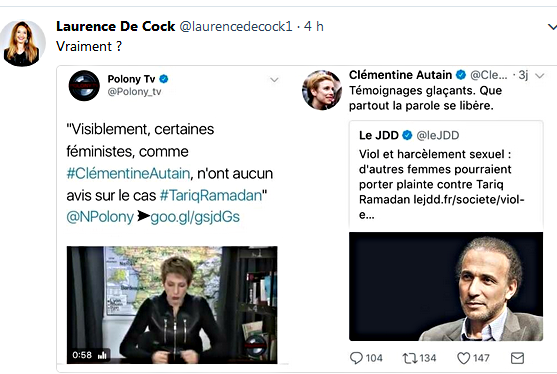The image size is (557, 374).
Task: Expand Laurence De Cock tweet options chevron
Action: pyautogui.click(x=552, y=27)
